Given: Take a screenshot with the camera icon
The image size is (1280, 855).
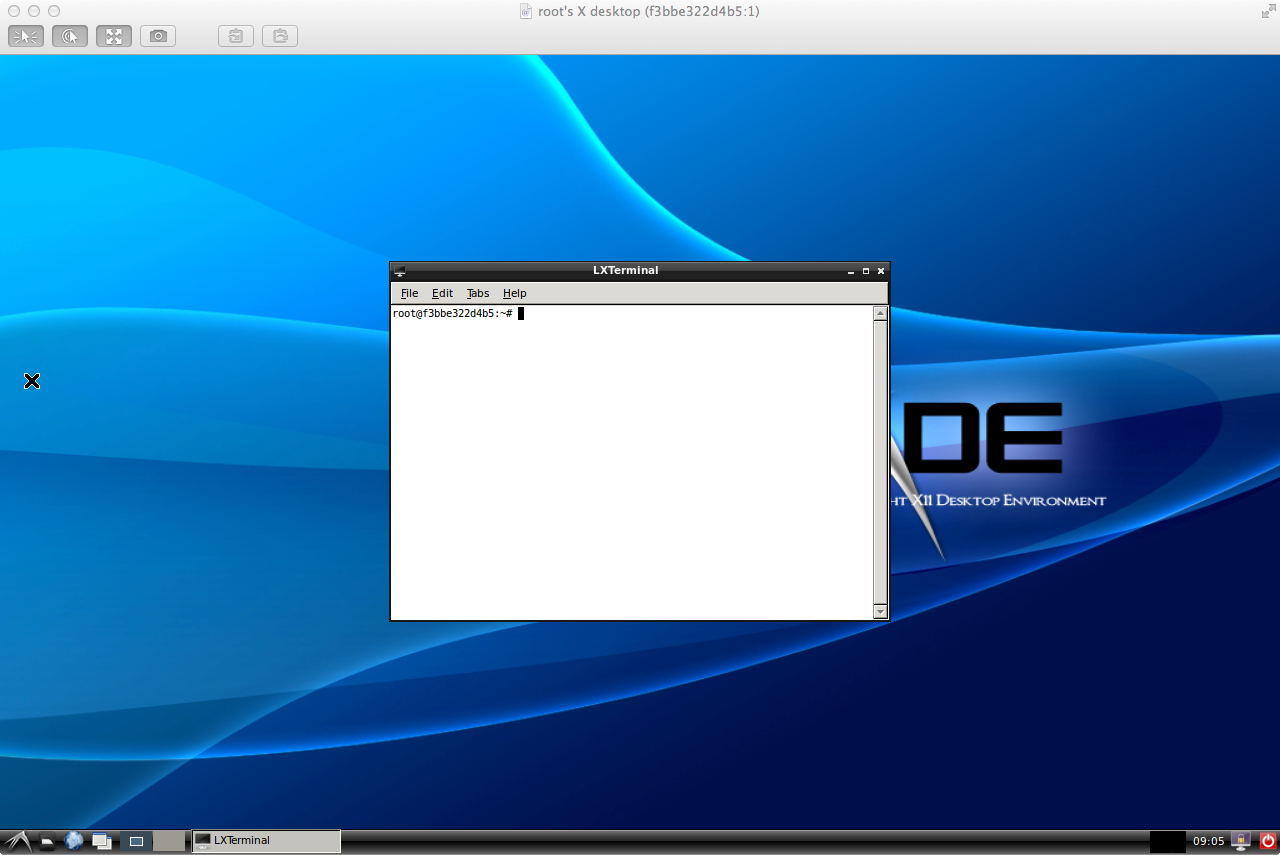Looking at the screenshot, I should 158,36.
